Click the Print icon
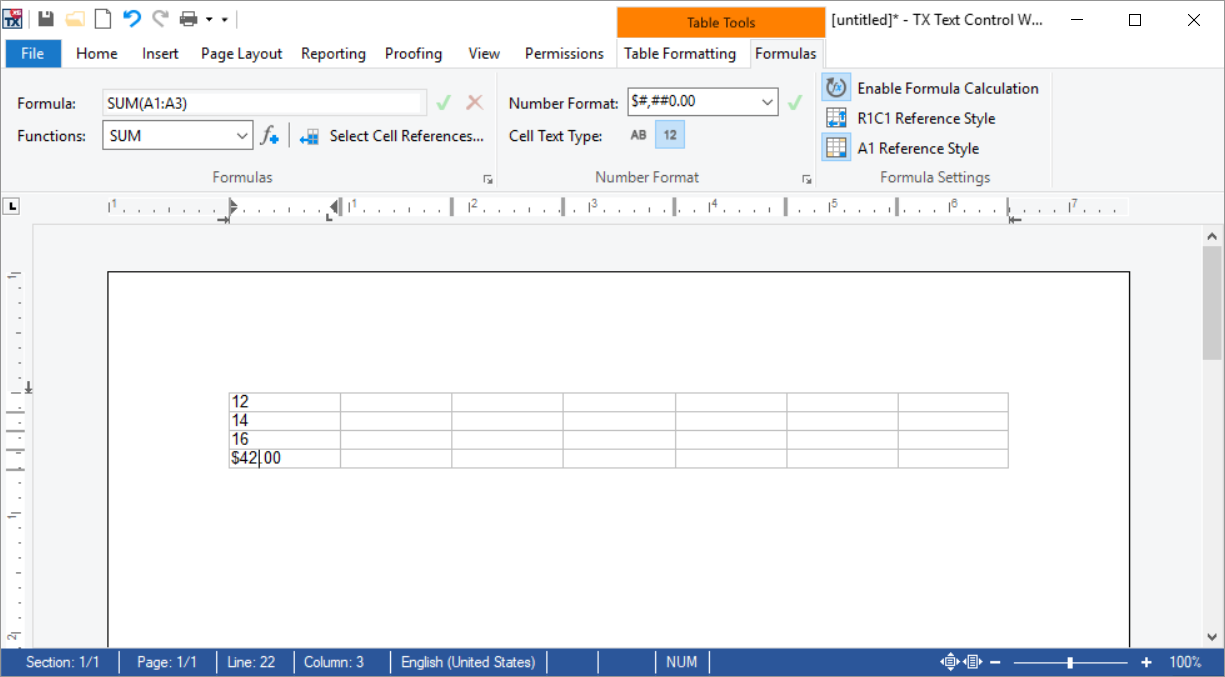This screenshot has height=677, width=1225. click(188, 19)
